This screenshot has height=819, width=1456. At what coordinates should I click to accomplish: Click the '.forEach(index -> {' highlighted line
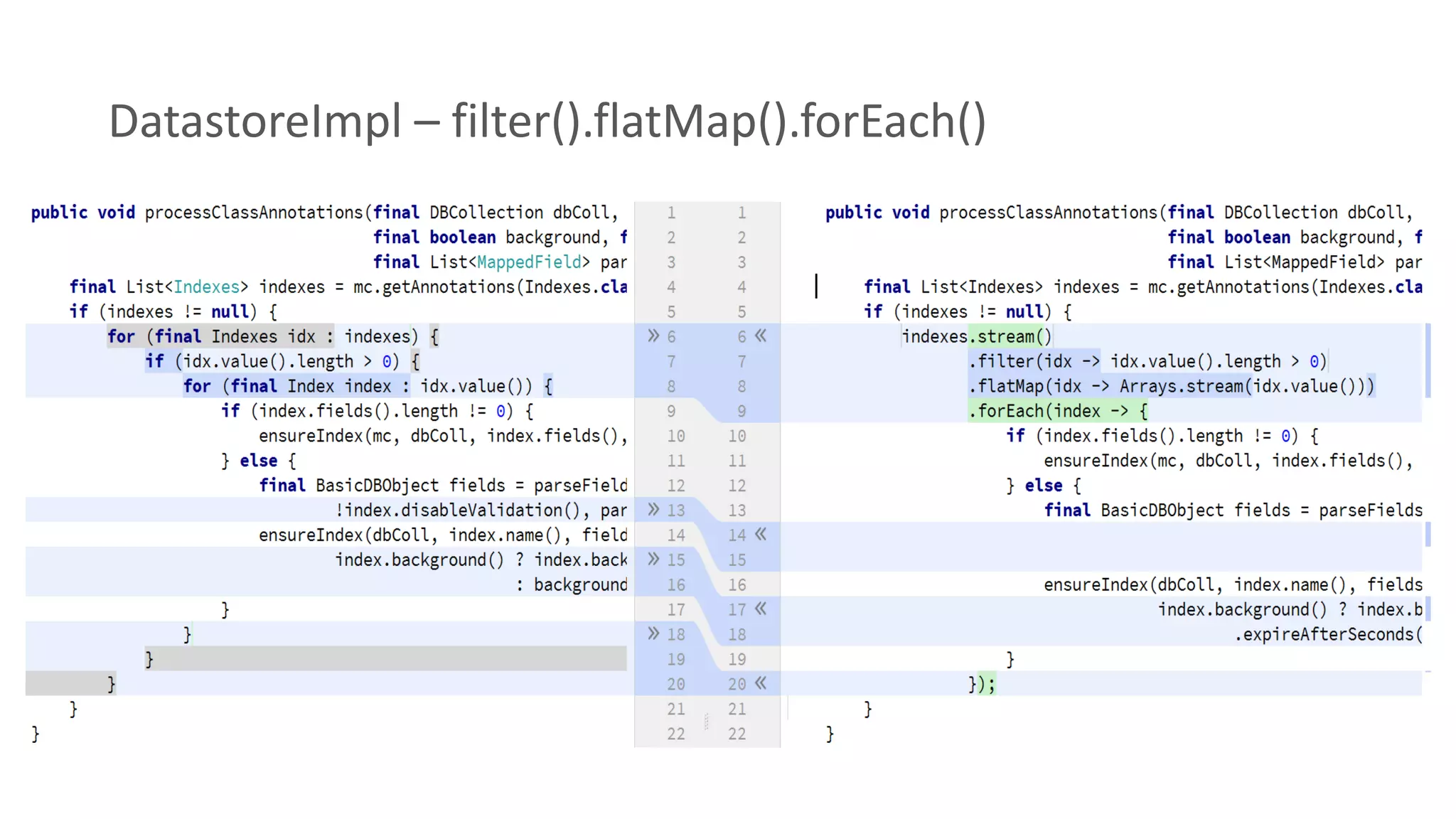[x=1058, y=411]
